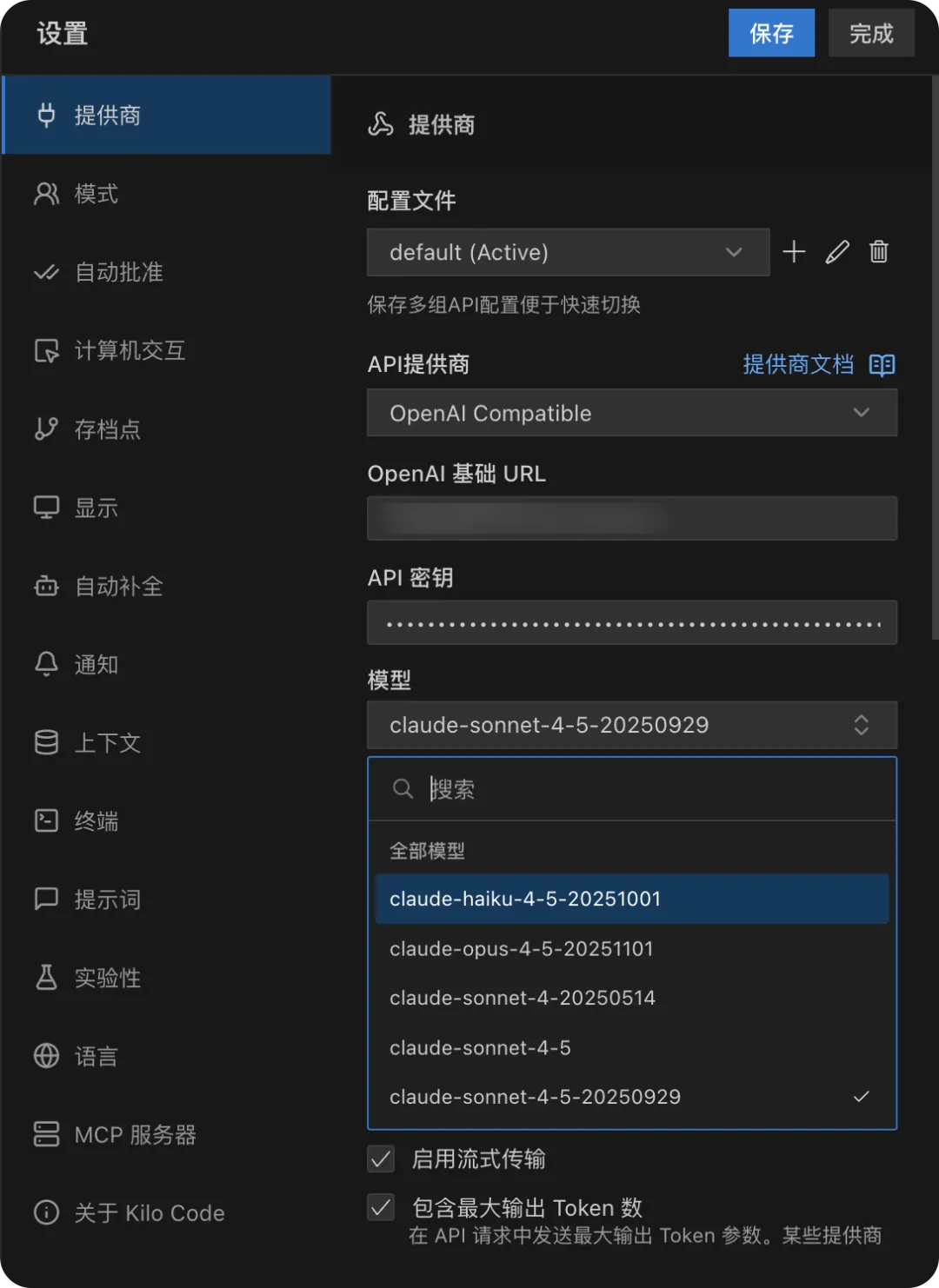Toggle the 模型 selector showing claude-sonnet-4-5-20250929
Image resolution: width=939 pixels, height=1288 pixels.
pyautogui.click(x=632, y=725)
